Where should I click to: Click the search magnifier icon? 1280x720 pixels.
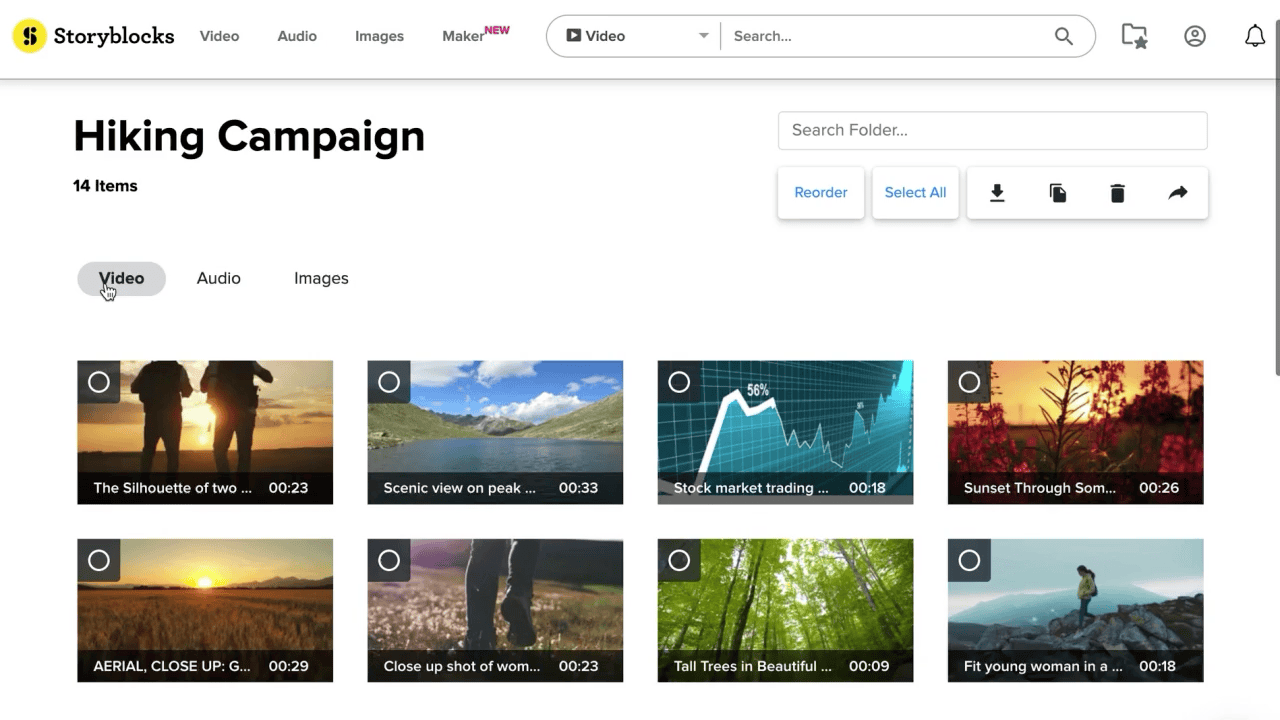coord(1064,36)
